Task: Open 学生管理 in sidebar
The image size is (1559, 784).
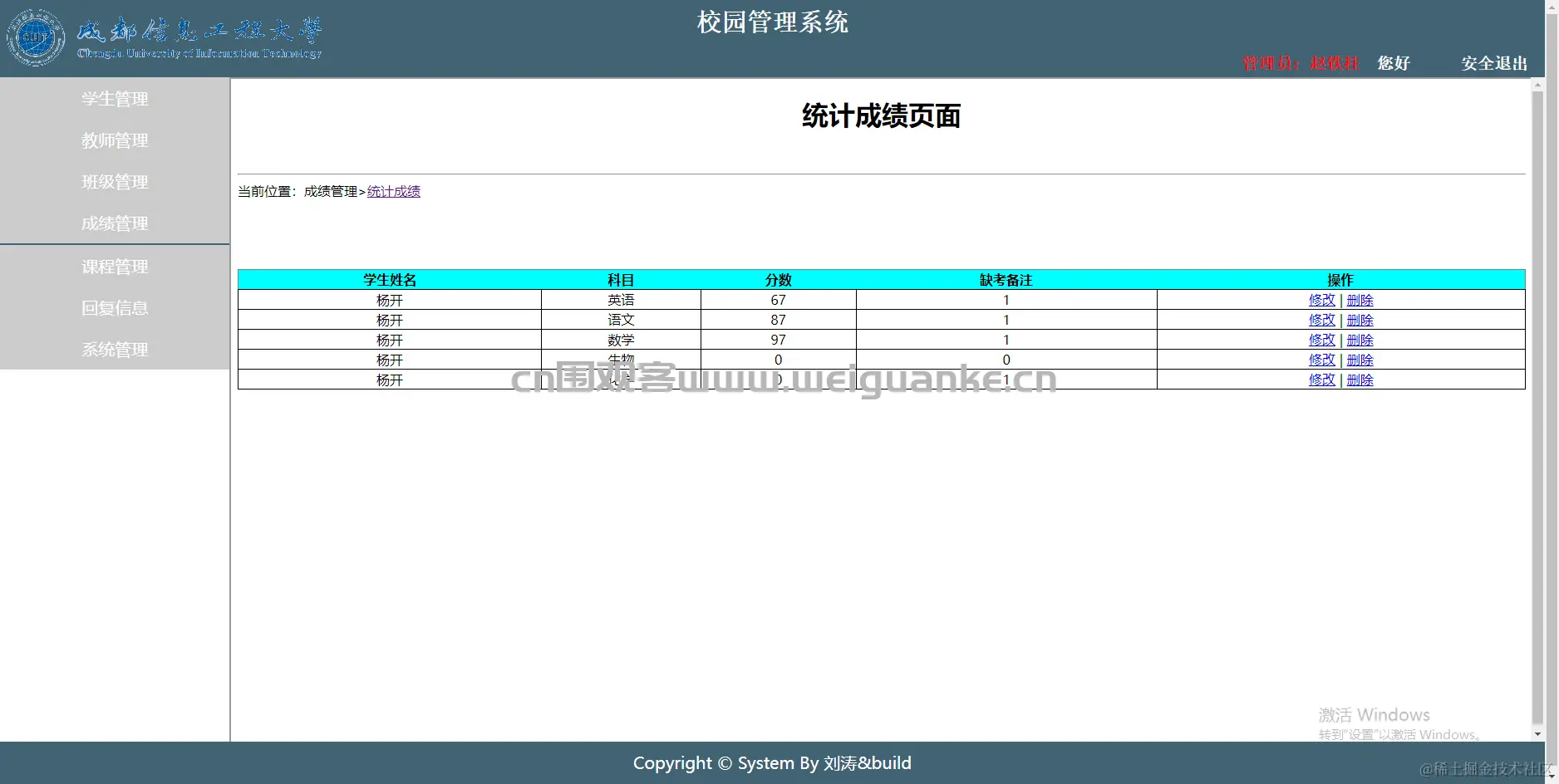Action: pyautogui.click(x=115, y=99)
